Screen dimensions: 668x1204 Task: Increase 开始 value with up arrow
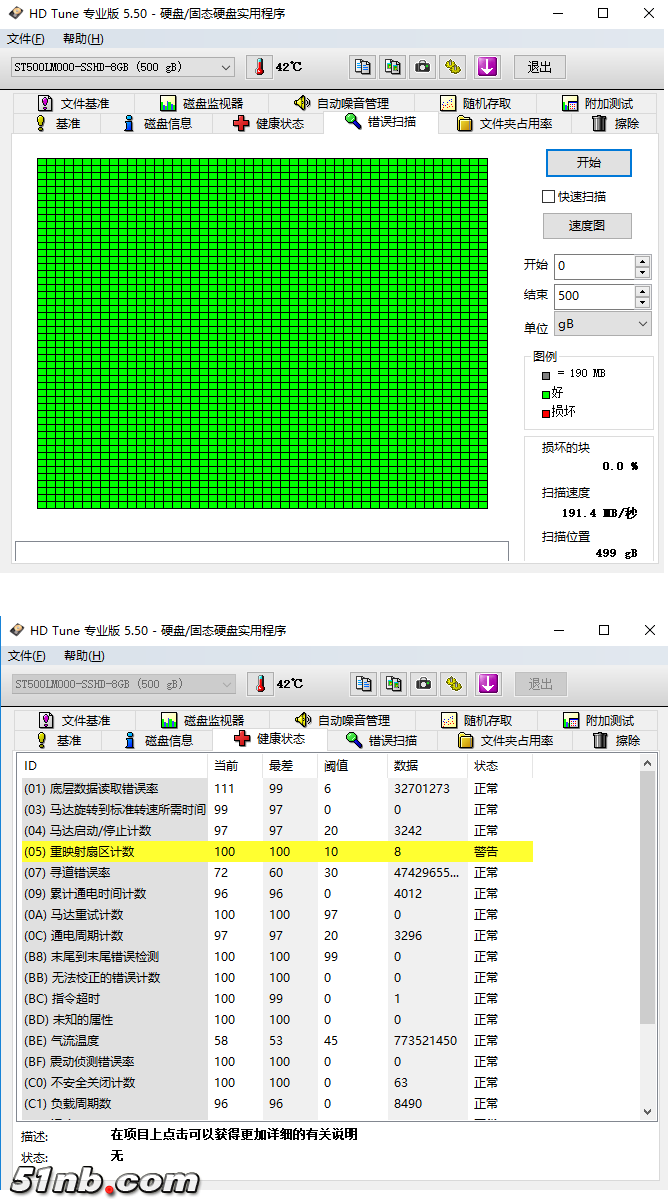(642, 260)
